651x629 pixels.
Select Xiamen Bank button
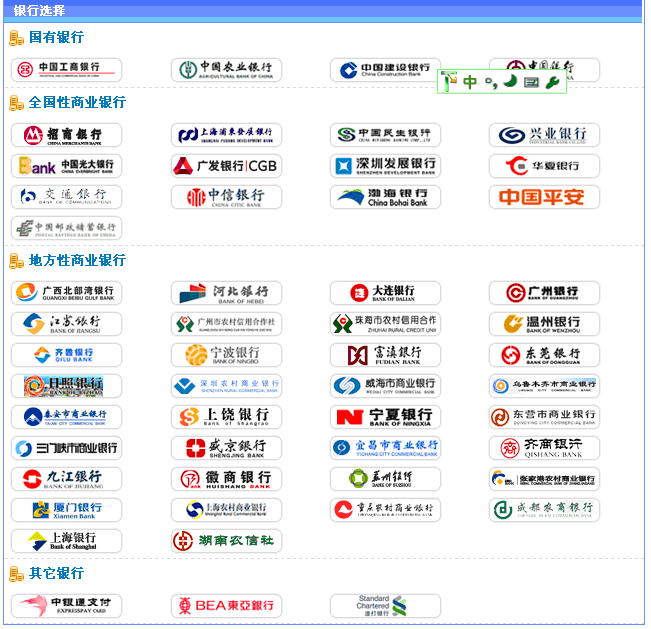click(66, 510)
